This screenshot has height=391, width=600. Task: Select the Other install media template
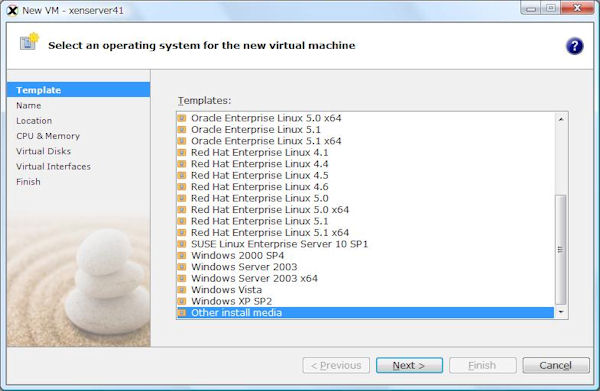(x=365, y=313)
